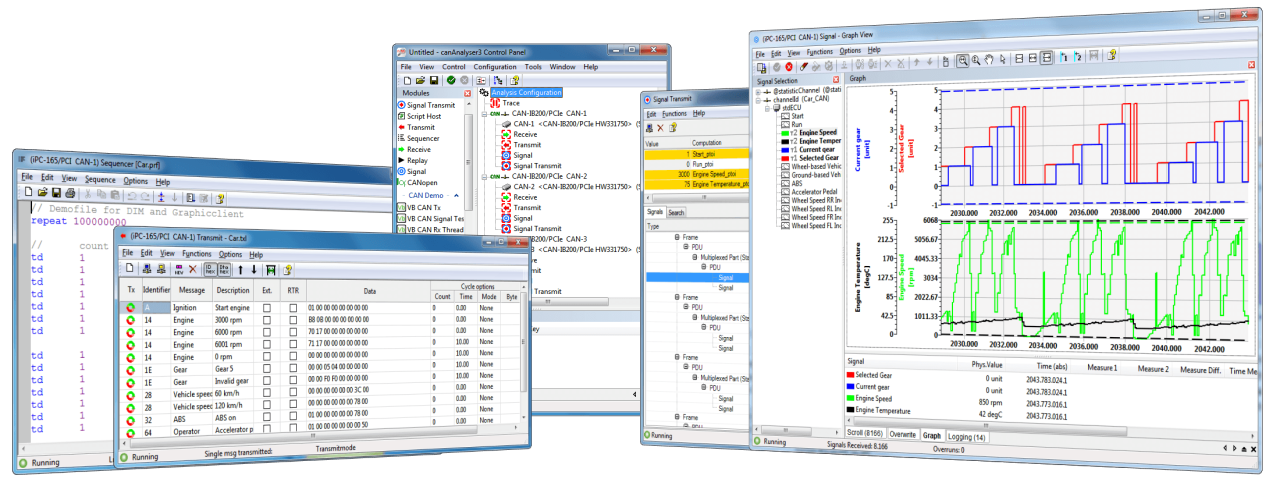Click delete X icon in Signal Transmit toolbar
Viewport: 1280px width, 486px height.
click(x=660, y=128)
